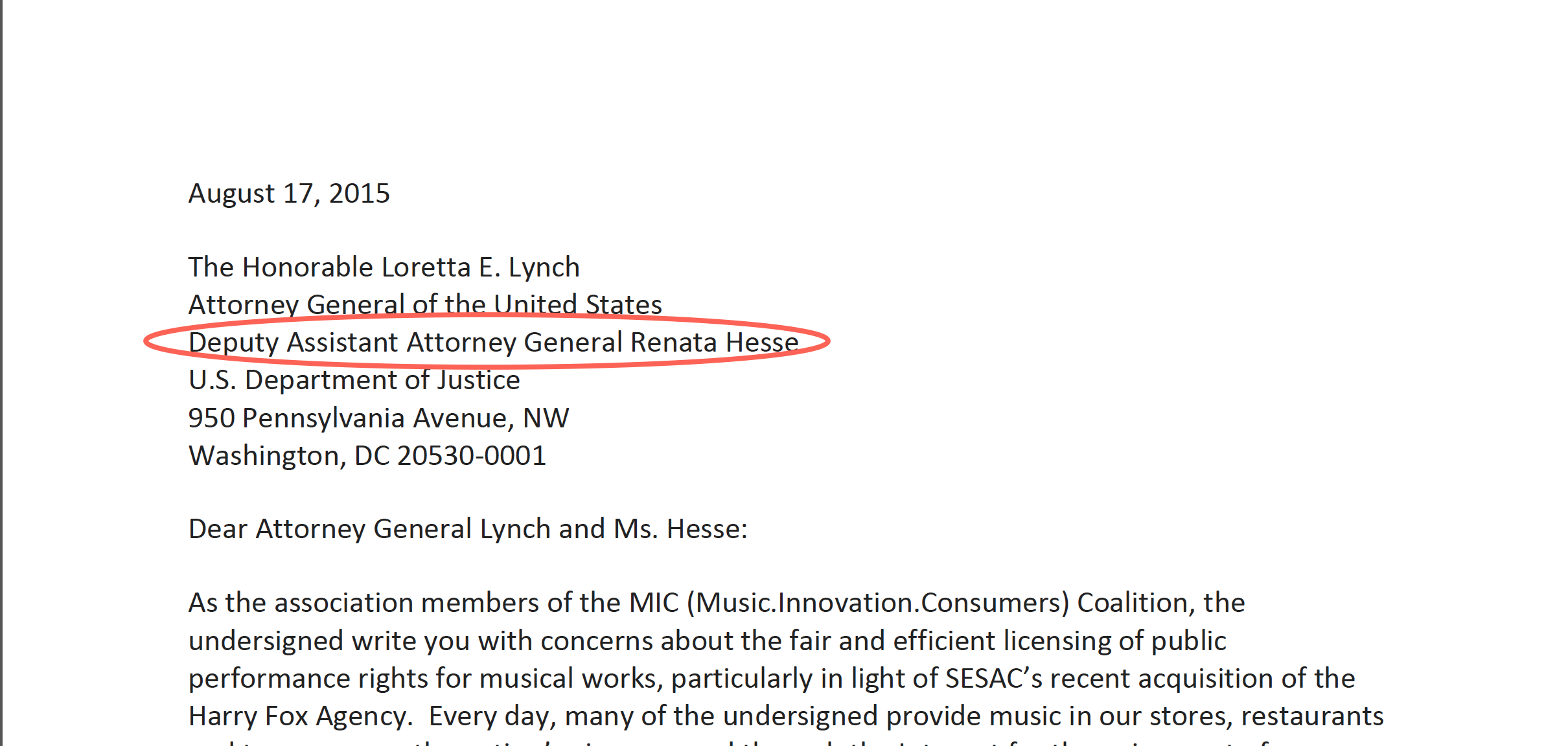Click the name Loretta E. Lynch
Viewport: 1568px width, 746px height.
coord(480,267)
